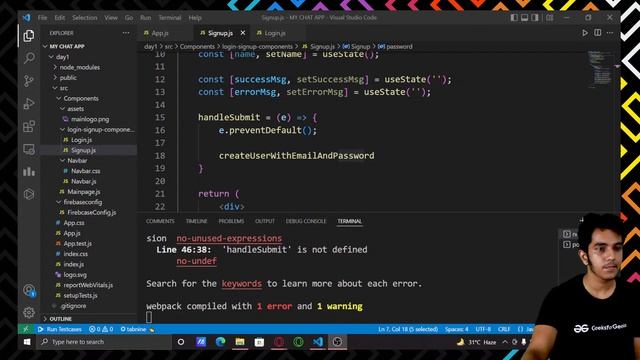Click the Run file play icon
Viewport: 640px width, 360px height.
pos(585,33)
